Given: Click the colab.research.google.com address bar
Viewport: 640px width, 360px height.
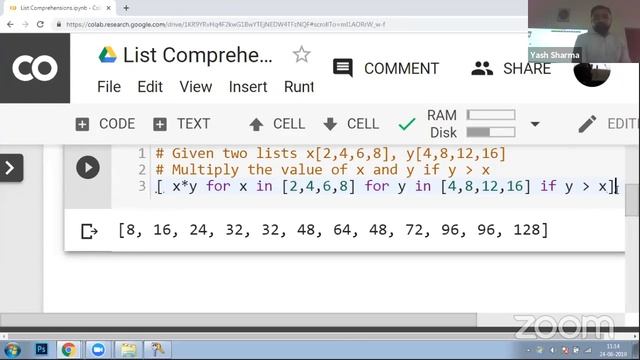Looking at the screenshot, I should 226,24.
